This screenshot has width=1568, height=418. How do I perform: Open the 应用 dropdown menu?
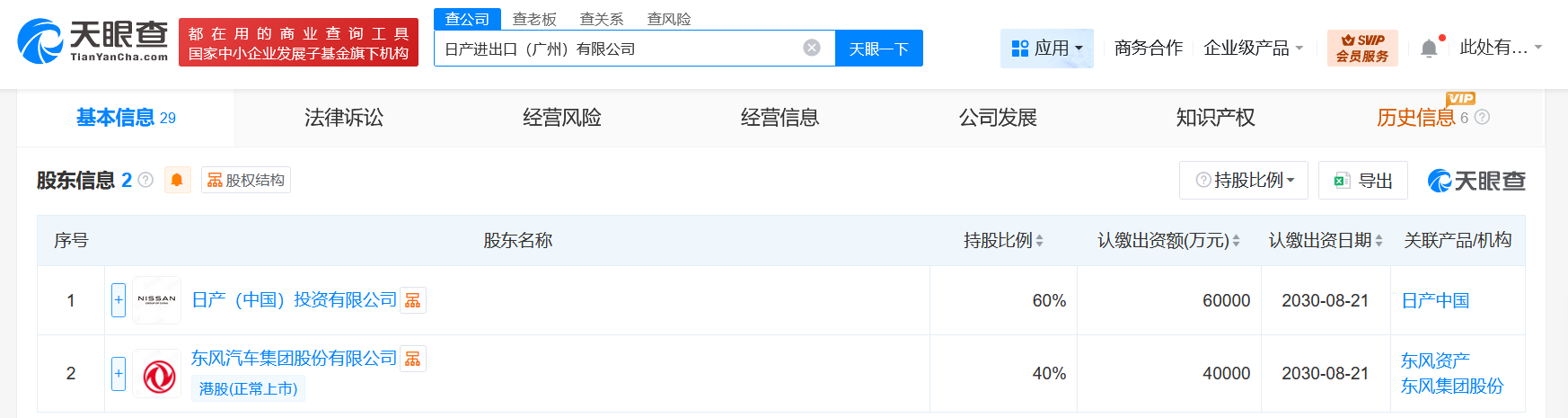click(x=1047, y=48)
